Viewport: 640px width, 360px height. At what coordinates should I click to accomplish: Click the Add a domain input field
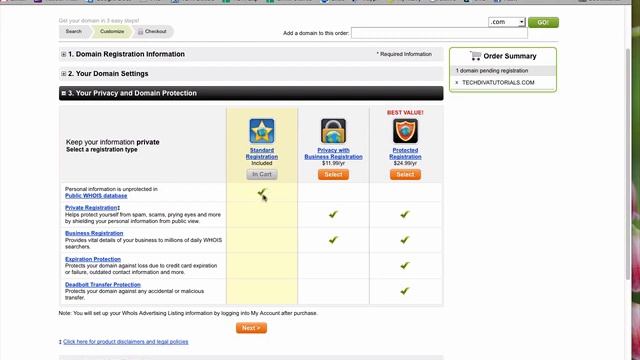tap(439, 33)
